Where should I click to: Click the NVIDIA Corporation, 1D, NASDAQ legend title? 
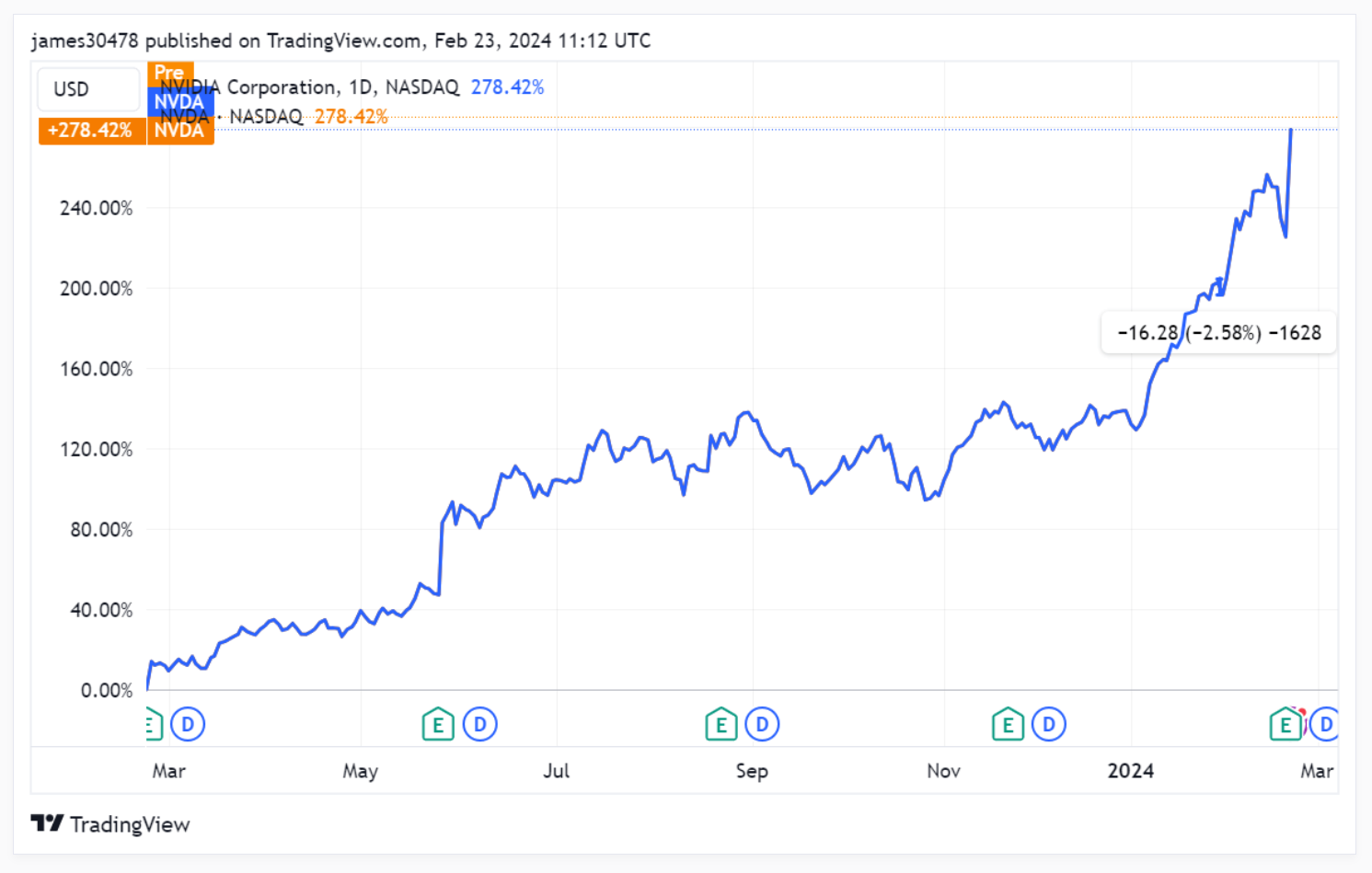[309, 87]
